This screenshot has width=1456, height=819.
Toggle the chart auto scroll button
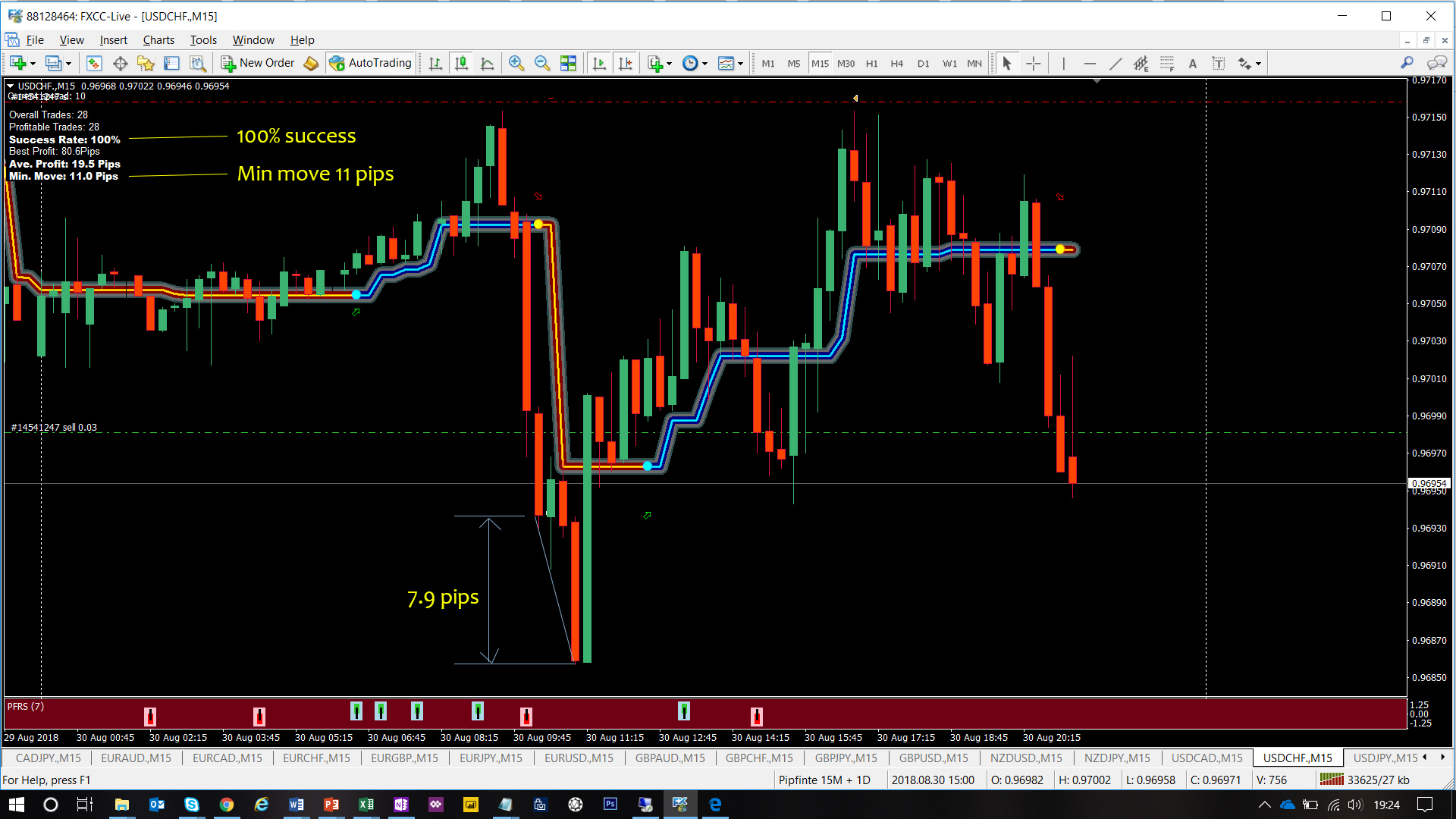point(599,64)
